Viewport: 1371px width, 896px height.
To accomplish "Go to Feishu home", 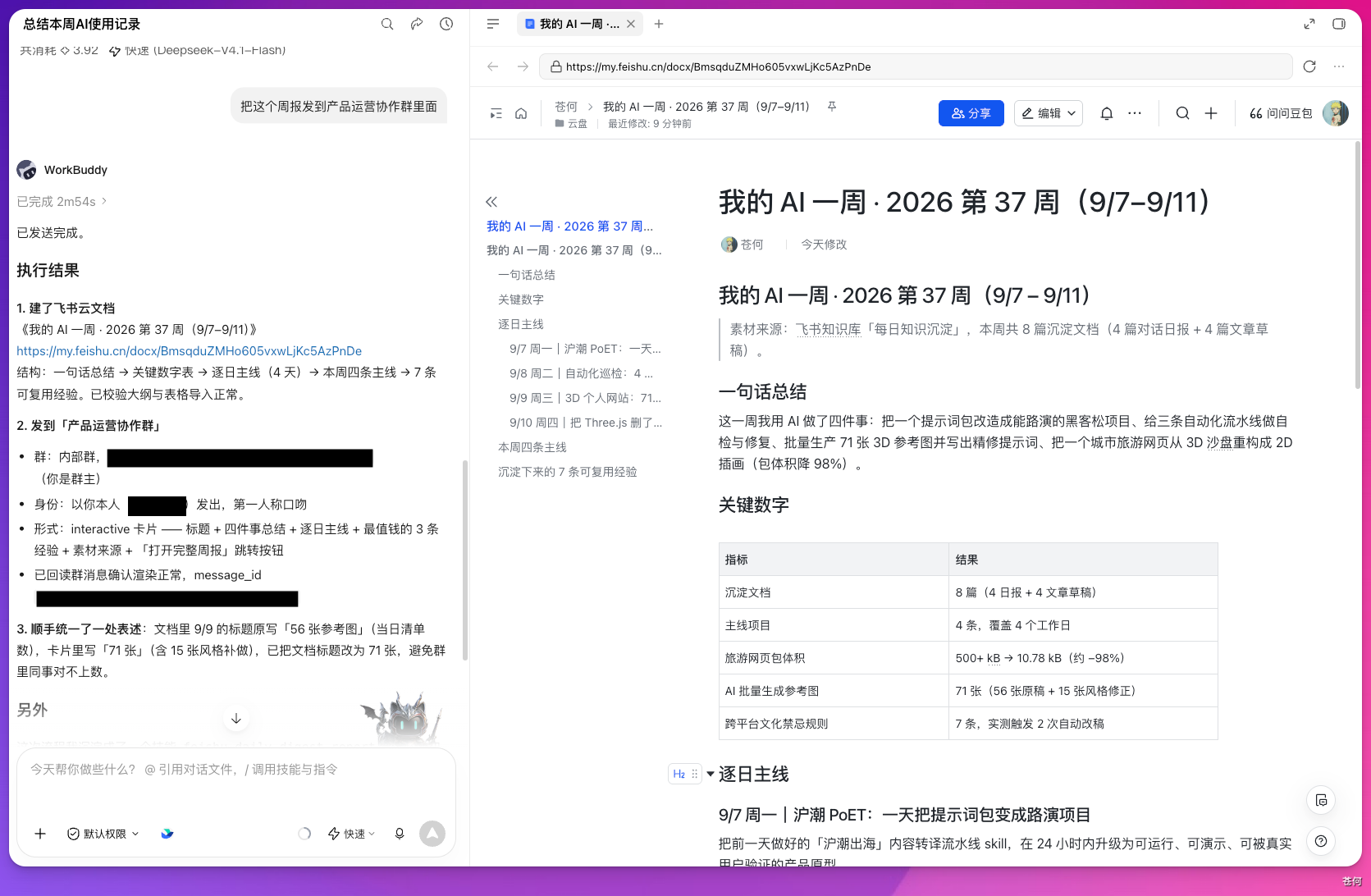I will point(521,113).
